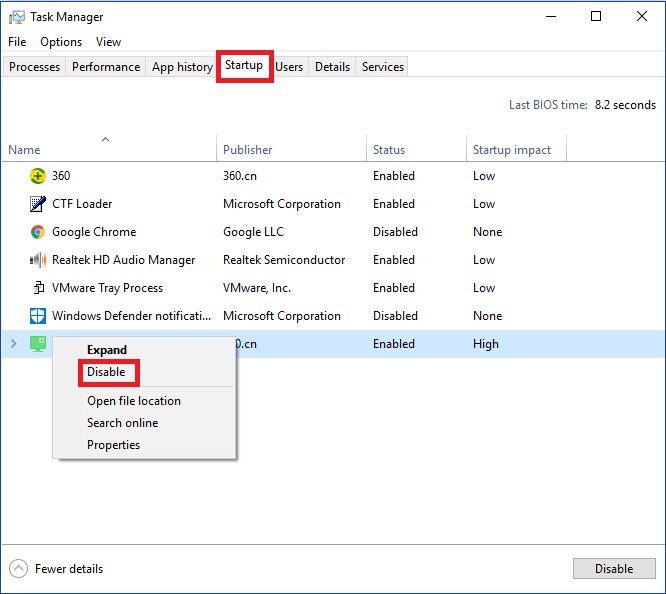Sort list by Startup impact column header

pos(512,150)
